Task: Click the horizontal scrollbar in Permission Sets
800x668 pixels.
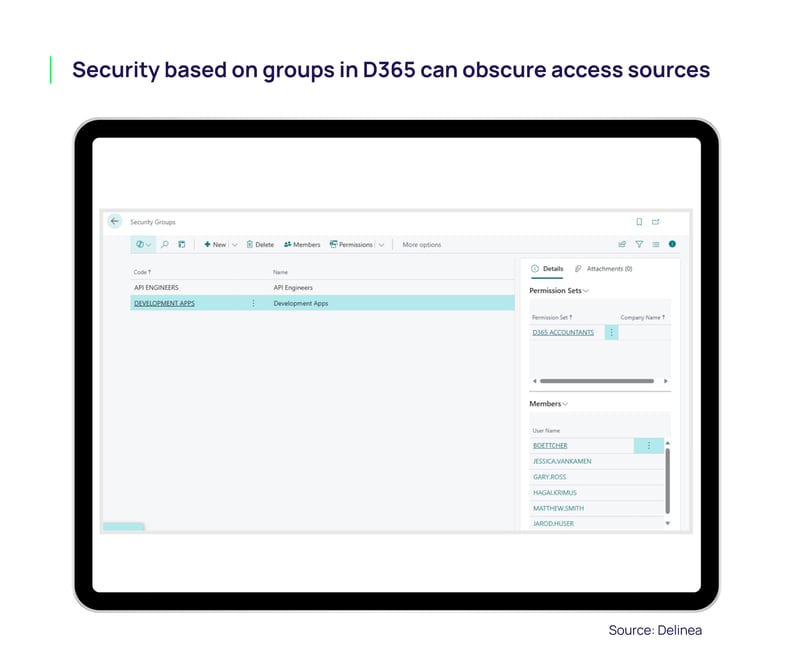Action: click(597, 381)
